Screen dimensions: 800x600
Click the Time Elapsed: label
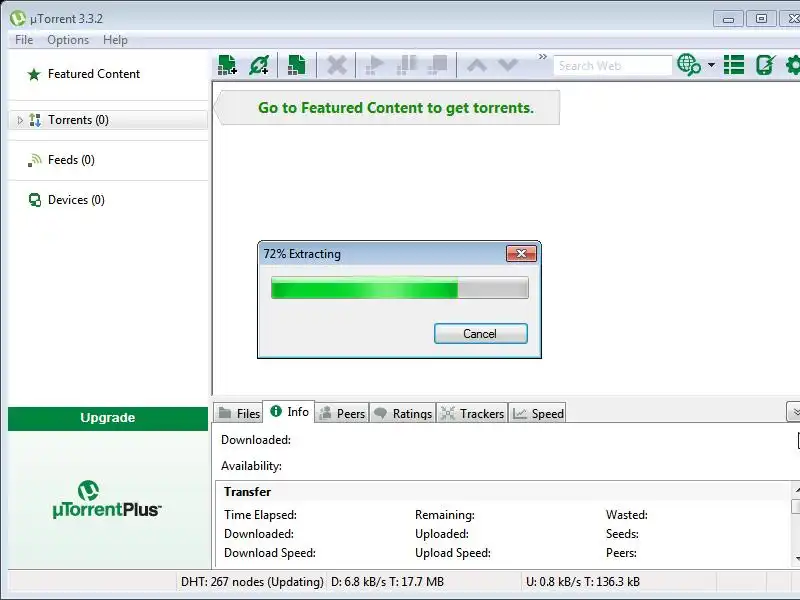pyautogui.click(x=260, y=515)
